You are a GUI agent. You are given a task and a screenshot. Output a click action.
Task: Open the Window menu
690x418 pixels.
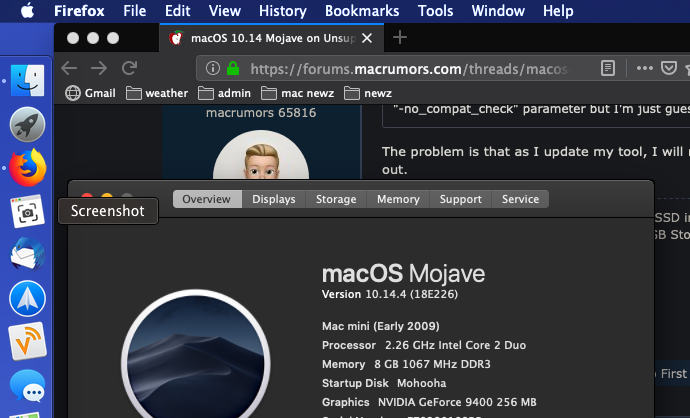tap(498, 11)
